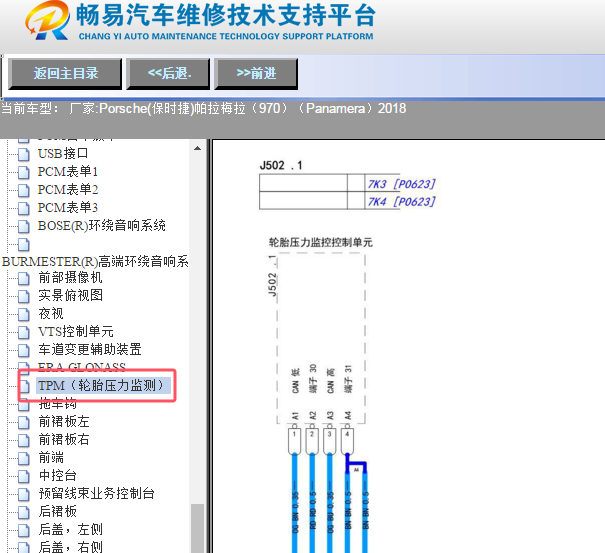
Task: Click connector pin 4 below A4
Action: 347,440
